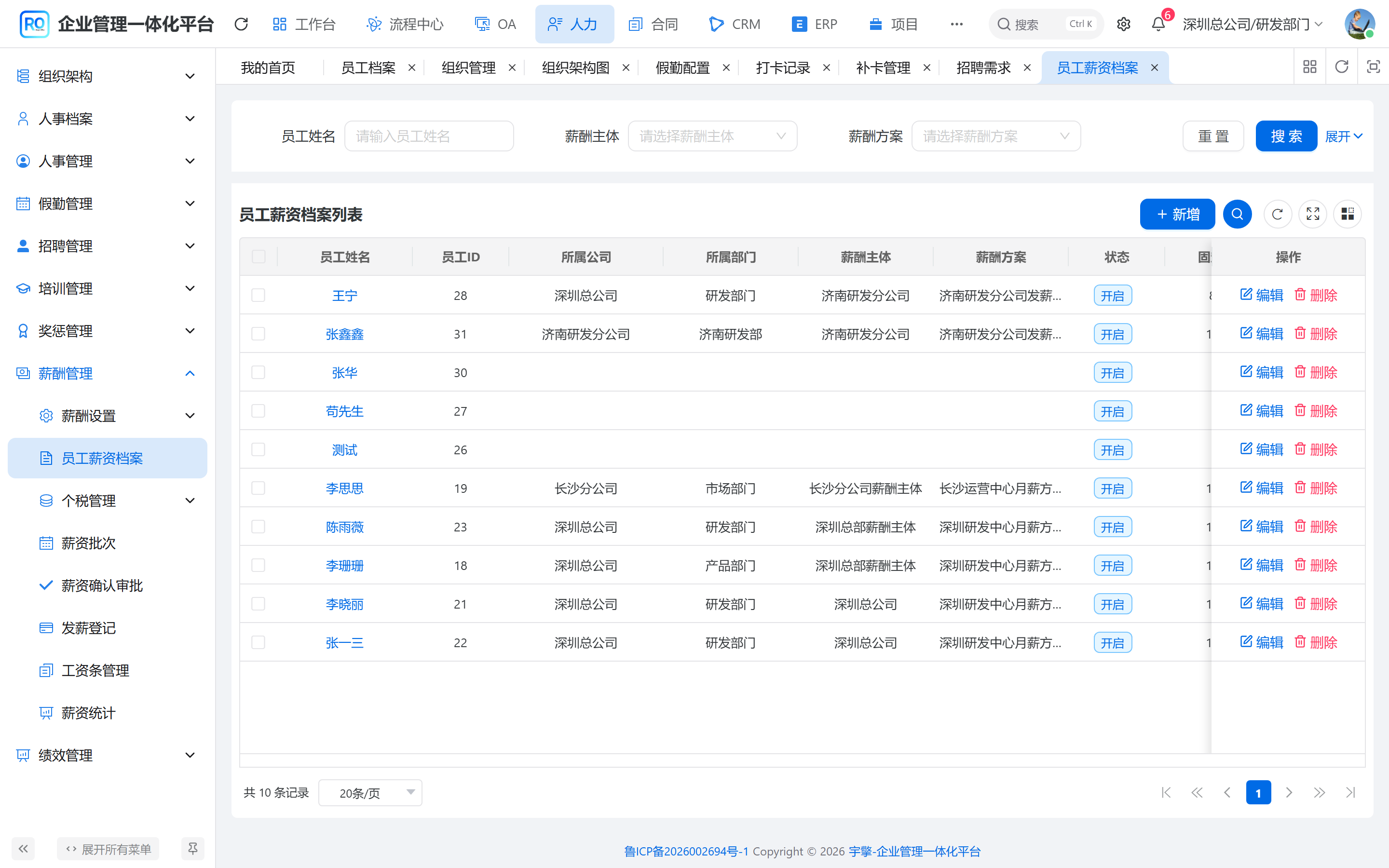Click the blue round search icon above table
Screen dimensions: 1389x868
point(1237,214)
